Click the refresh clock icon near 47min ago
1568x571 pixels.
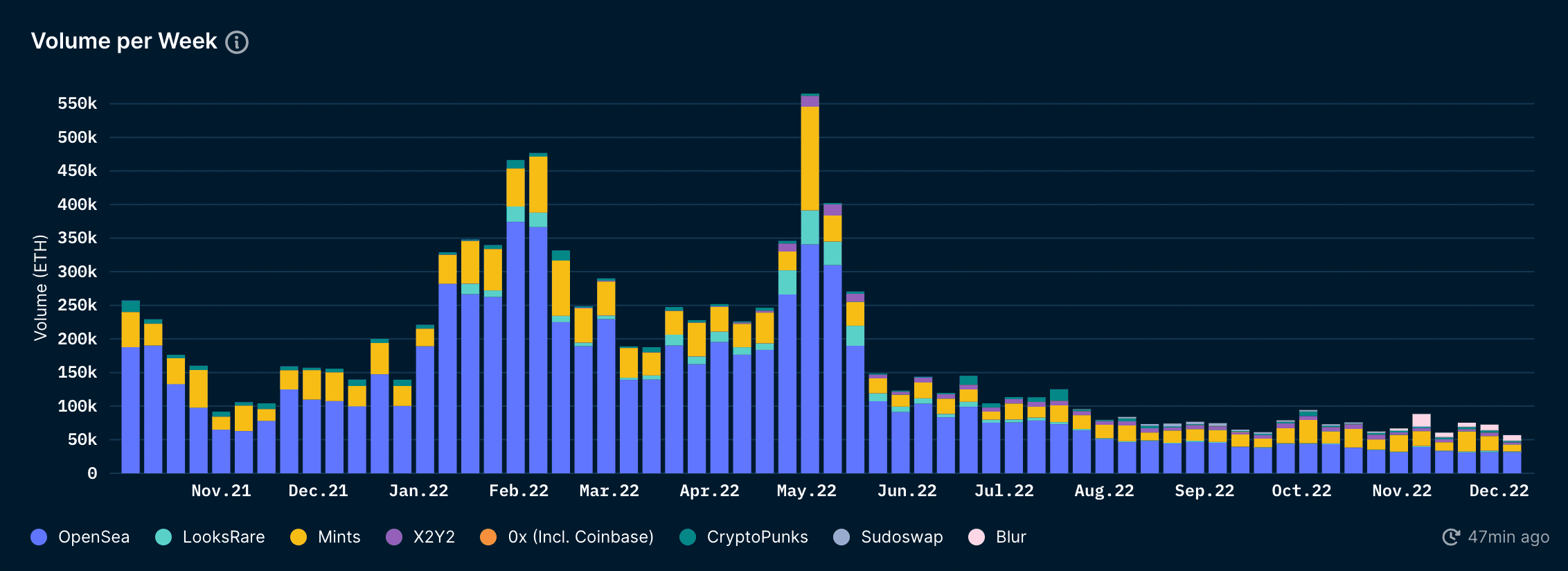pyautogui.click(x=1451, y=537)
